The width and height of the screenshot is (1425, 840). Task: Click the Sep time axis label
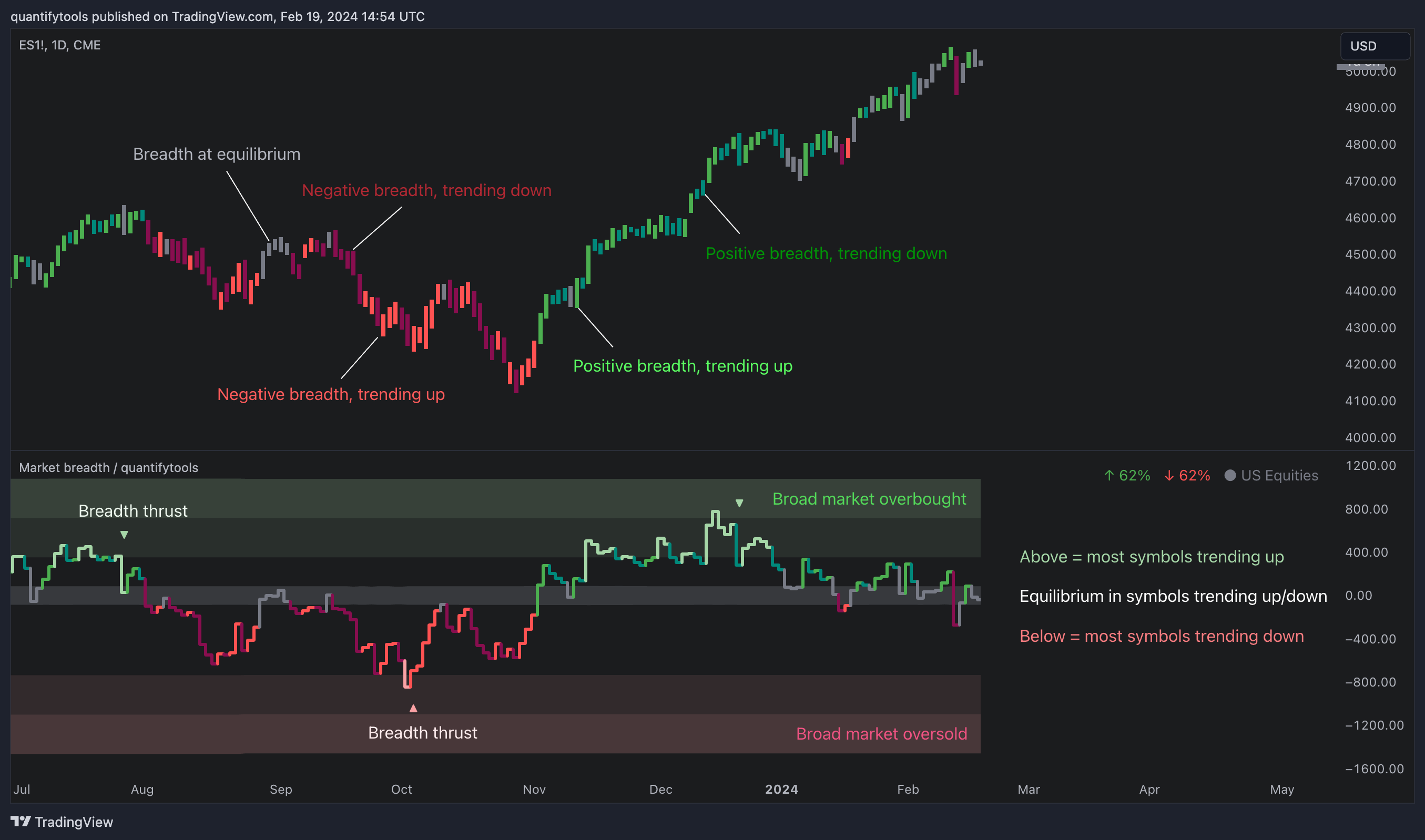coord(281,789)
